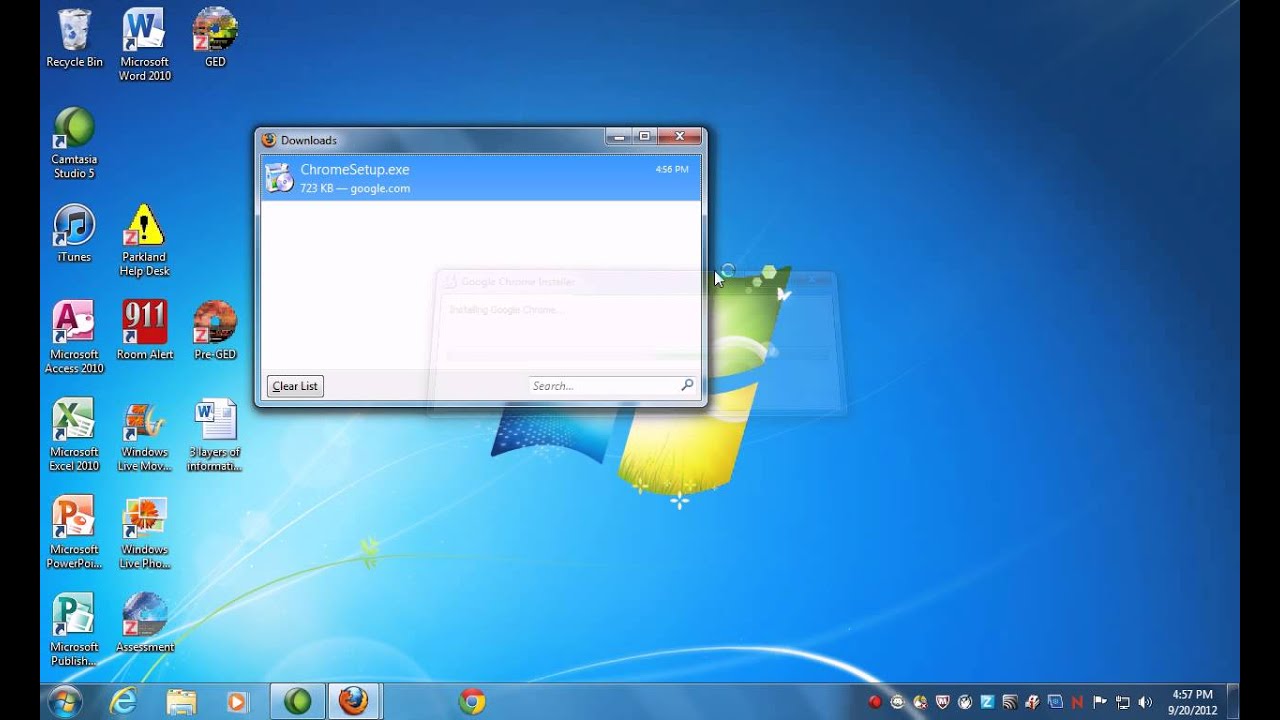Image resolution: width=1280 pixels, height=720 pixels.
Task: Switch to Firefox in the taskbar
Action: [x=353, y=701]
